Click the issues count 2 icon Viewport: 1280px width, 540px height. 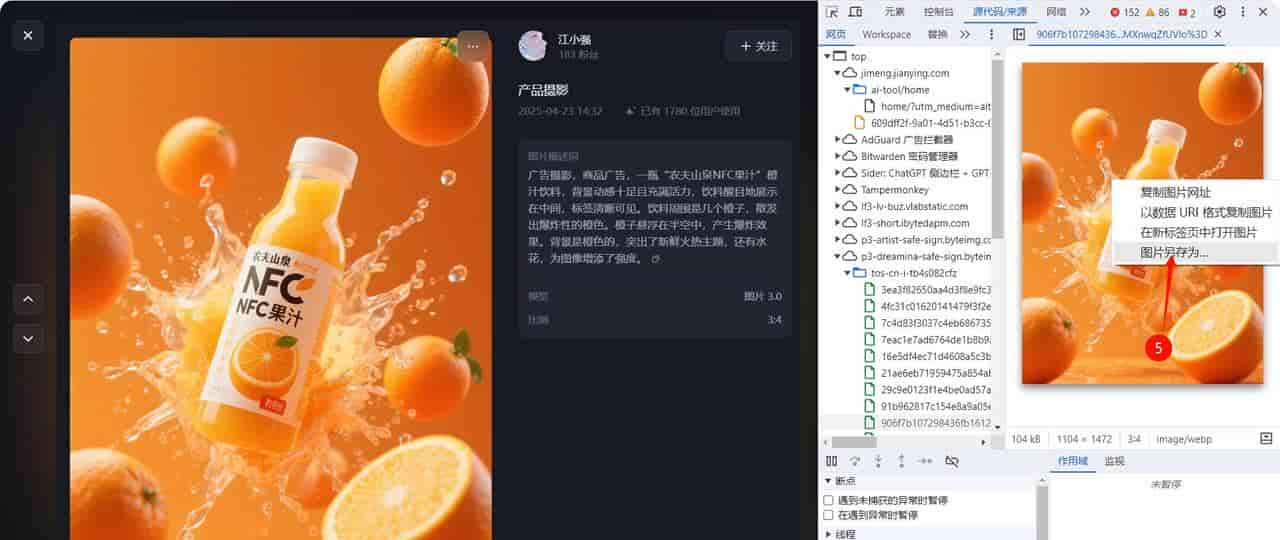1187,12
